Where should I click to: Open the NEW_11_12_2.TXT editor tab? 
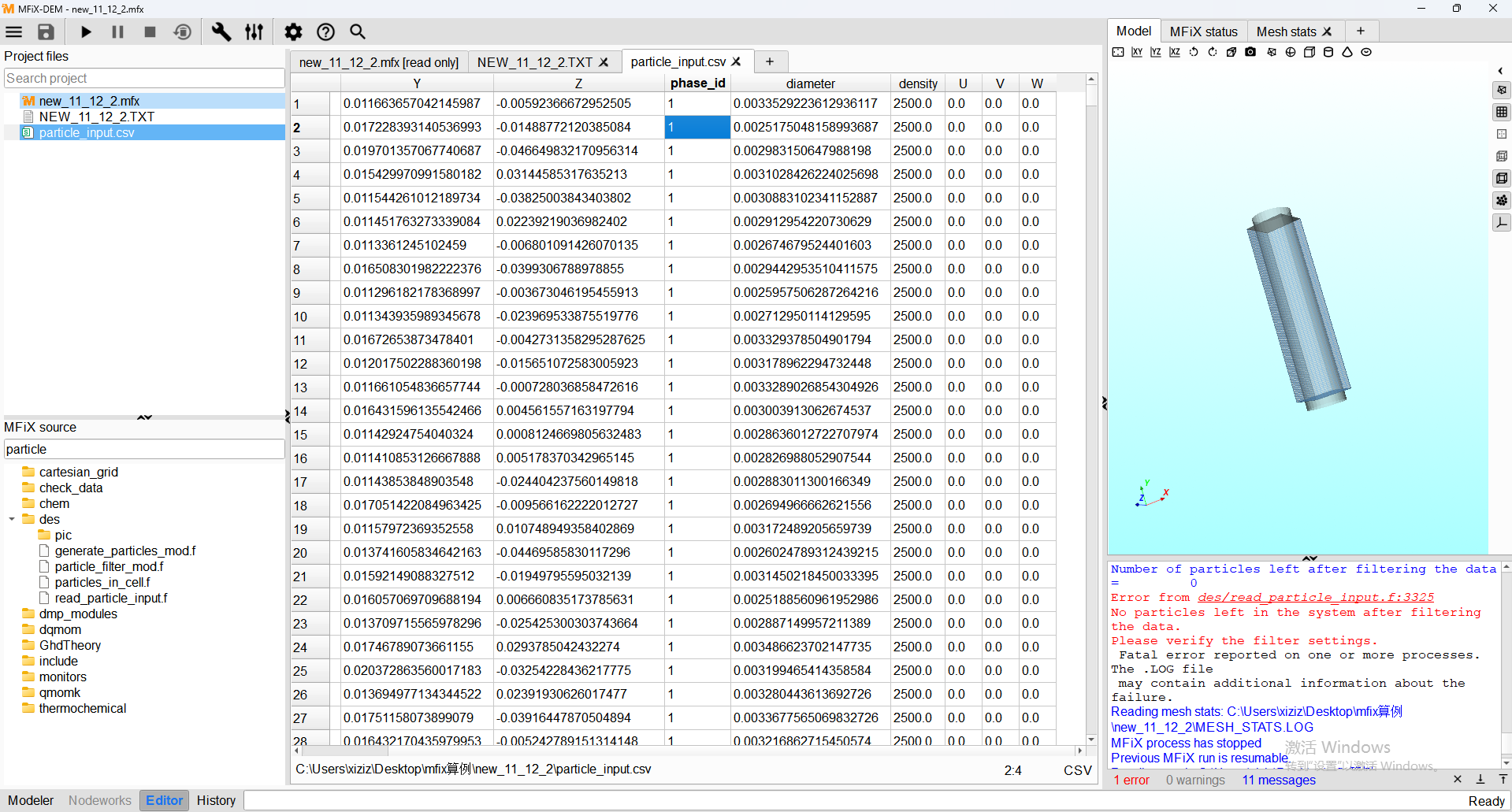click(534, 62)
